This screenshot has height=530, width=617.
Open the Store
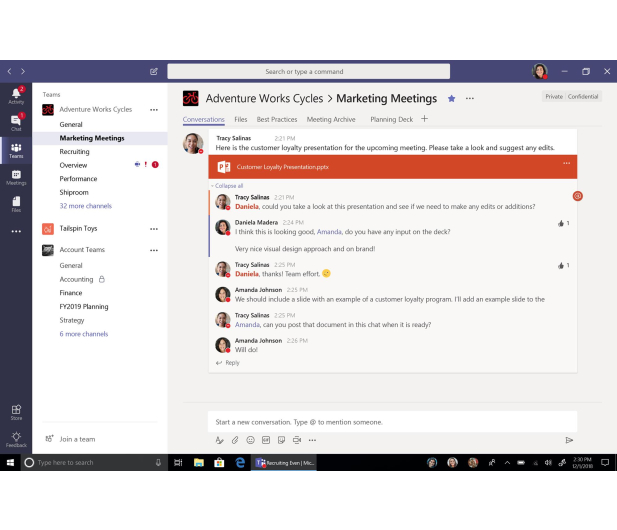click(16, 412)
